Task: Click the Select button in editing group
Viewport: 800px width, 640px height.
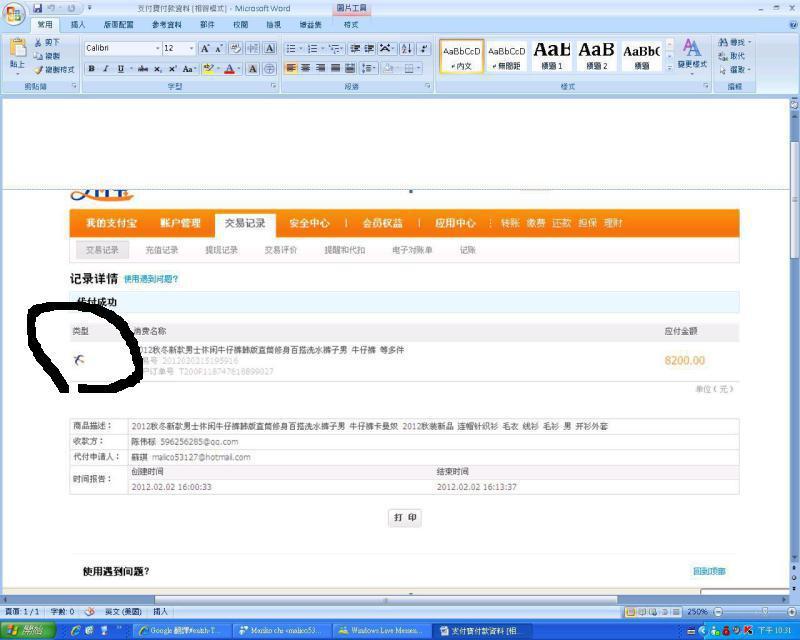Action: [x=734, y=69]
